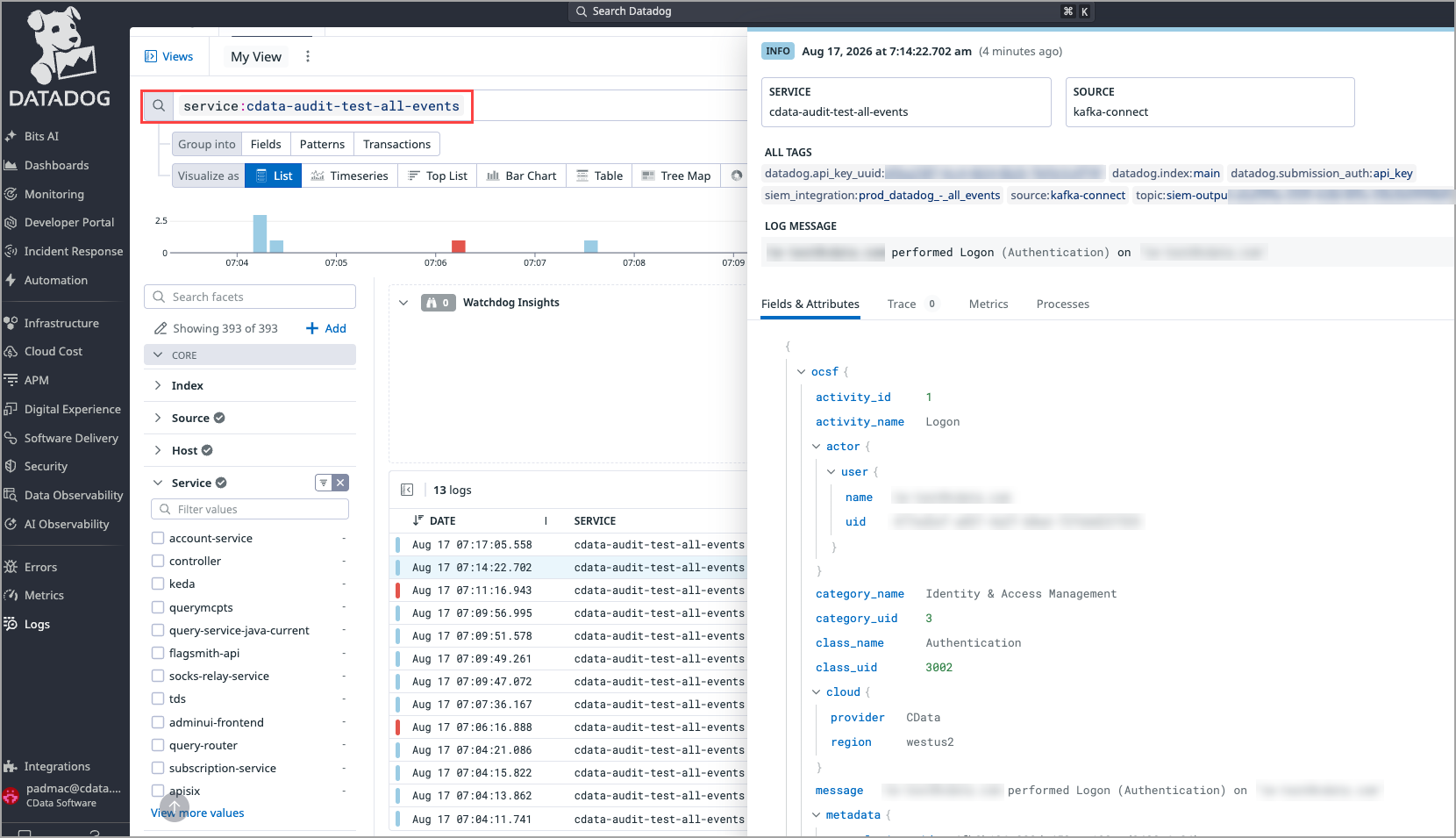1456x838 pixels.
Task: Open the Automation lightning icon
Action: (11, 280)
